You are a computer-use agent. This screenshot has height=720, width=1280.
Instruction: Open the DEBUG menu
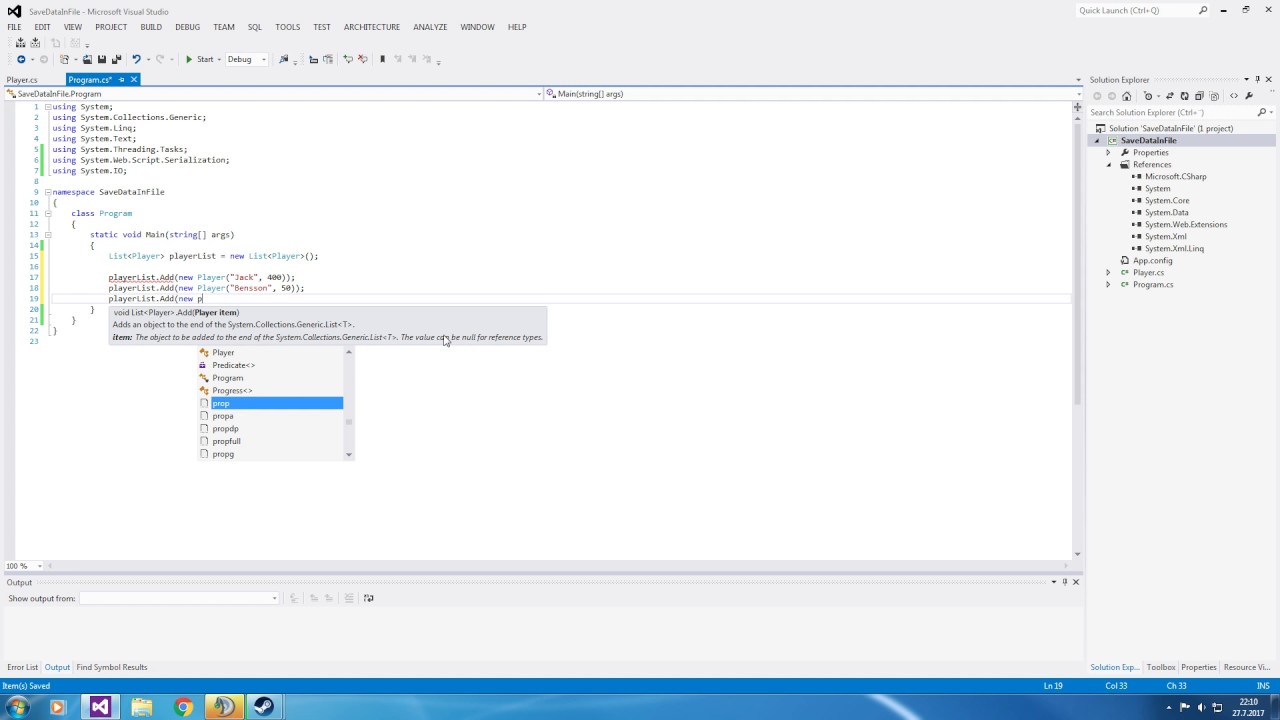point(187,27)
